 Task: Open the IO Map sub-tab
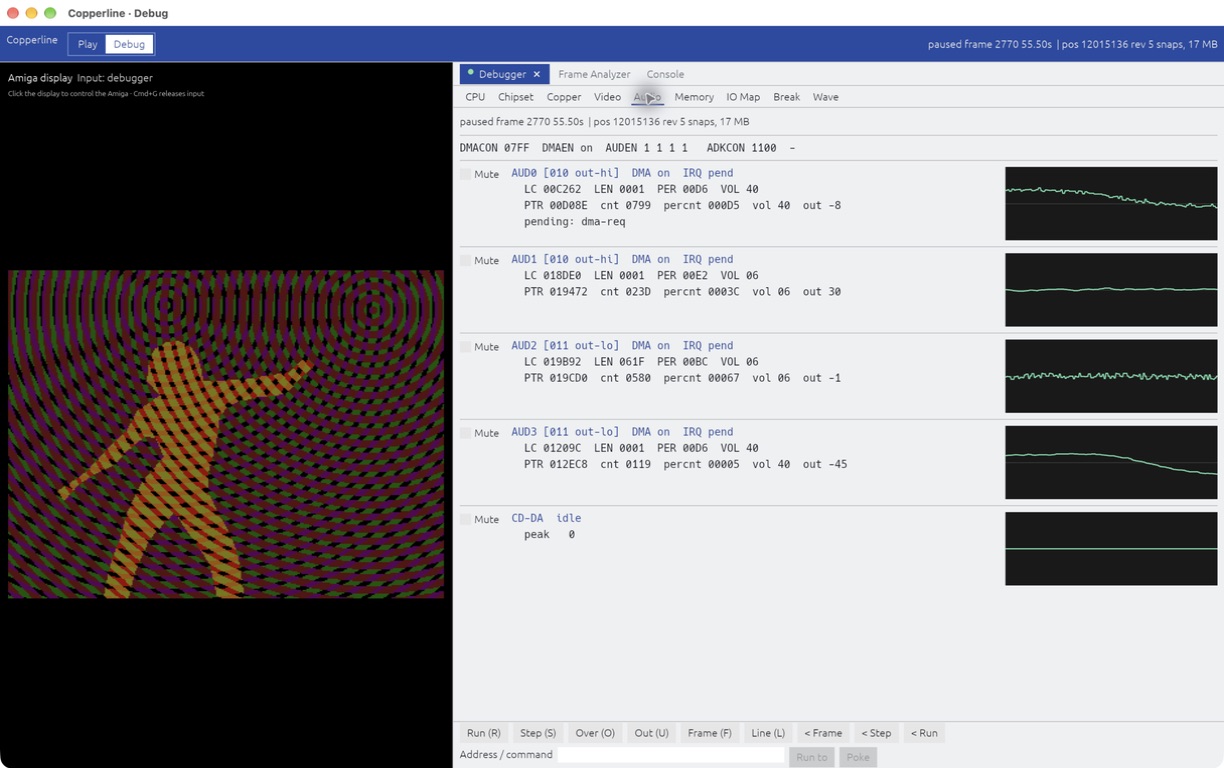(743, 97)
